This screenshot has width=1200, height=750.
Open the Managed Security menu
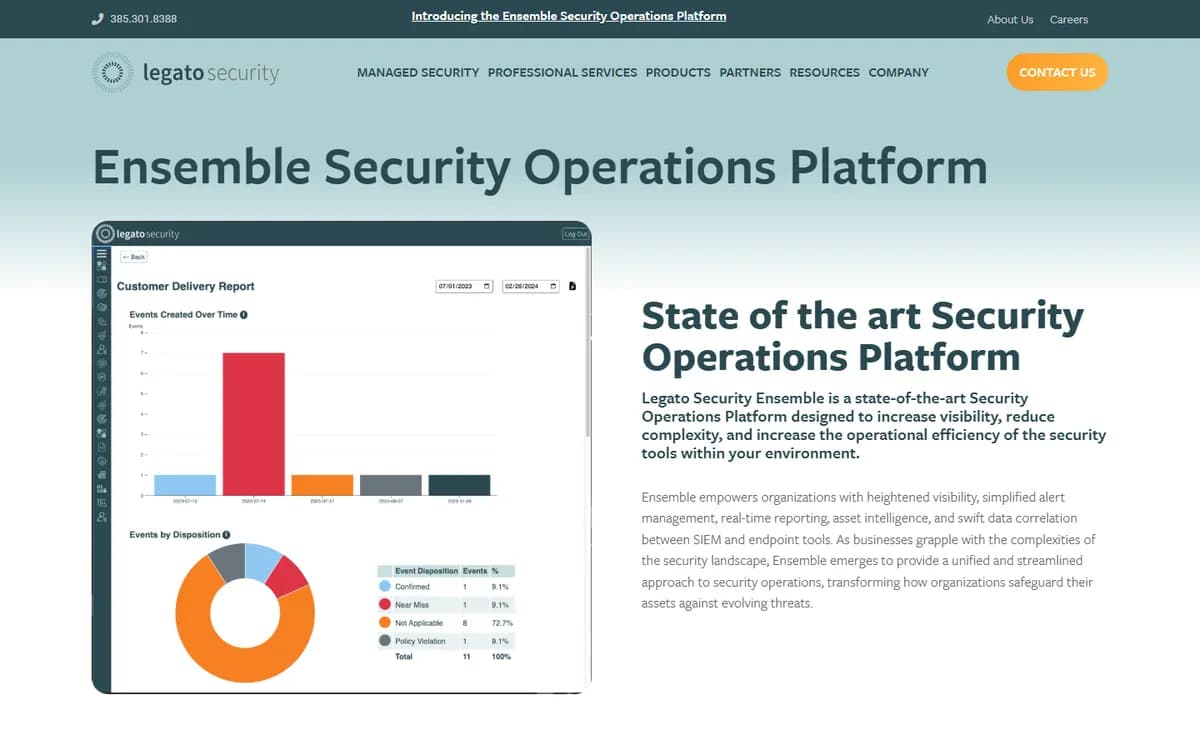(x=418, y=72)
